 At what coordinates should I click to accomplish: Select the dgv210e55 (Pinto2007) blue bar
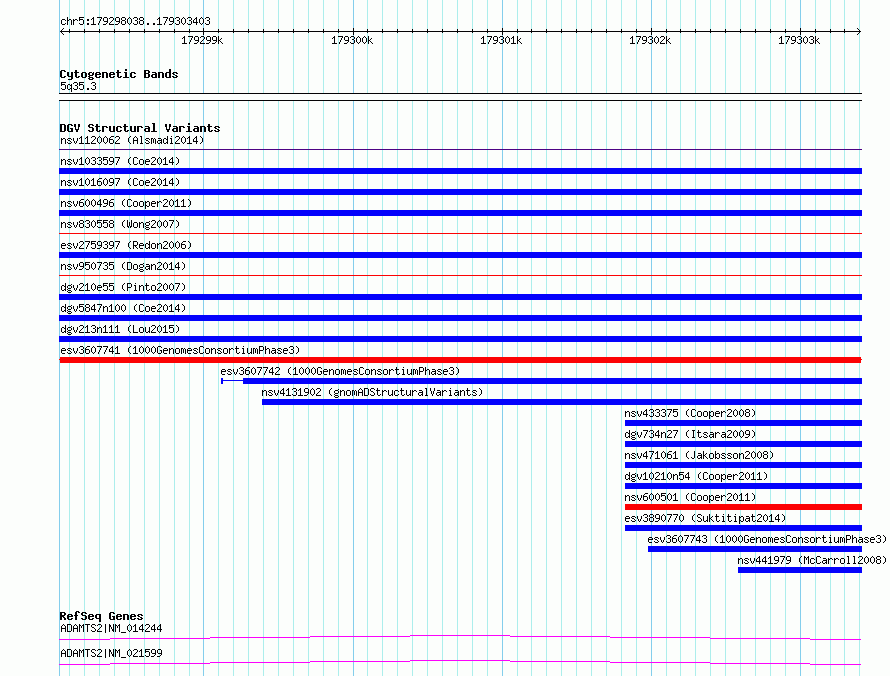[460, 297]
